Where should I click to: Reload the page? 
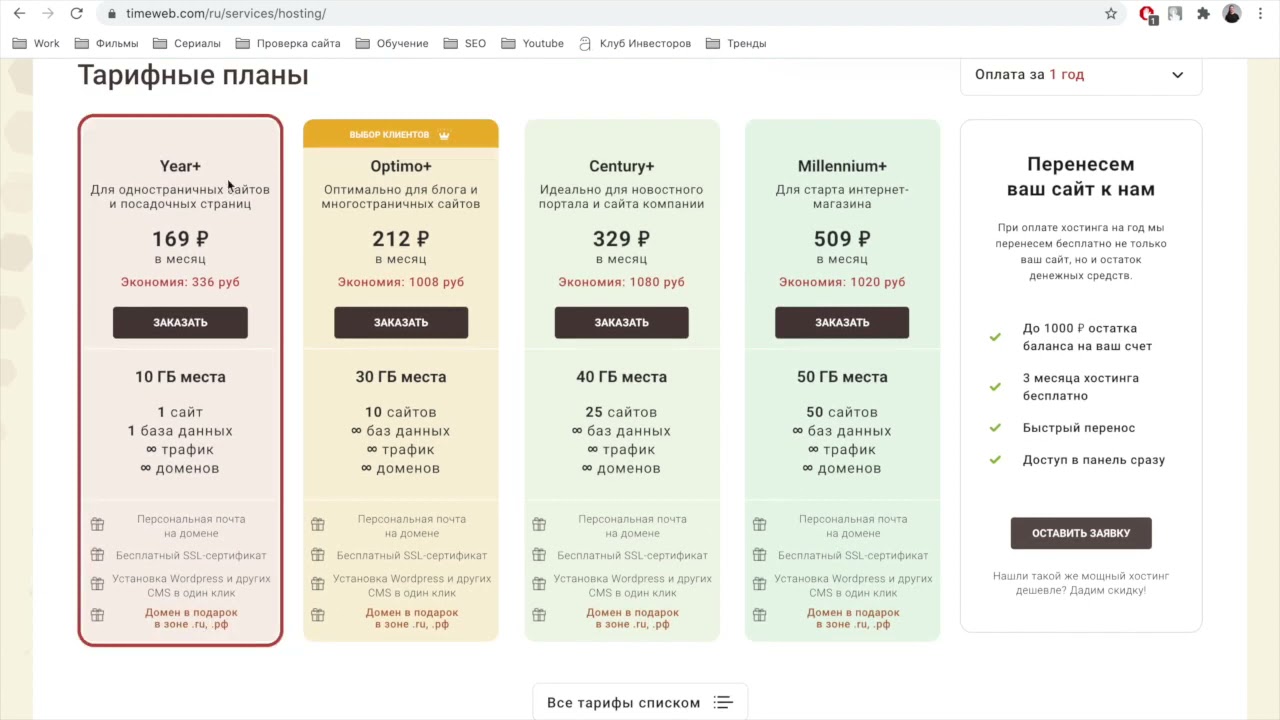pyautogui.click(x=77, y=14)
